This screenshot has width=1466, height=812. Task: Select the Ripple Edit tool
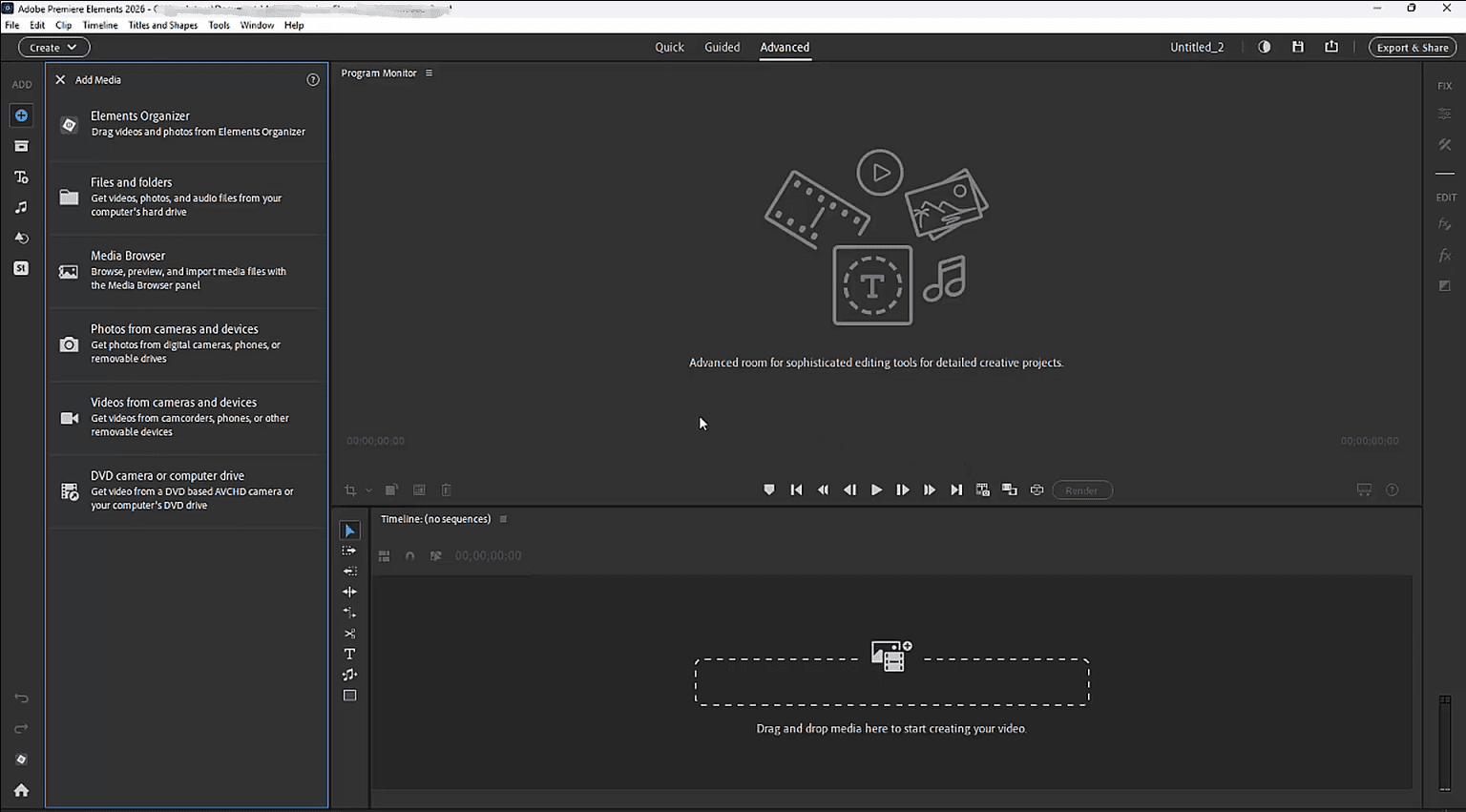[x=349, y=572]
